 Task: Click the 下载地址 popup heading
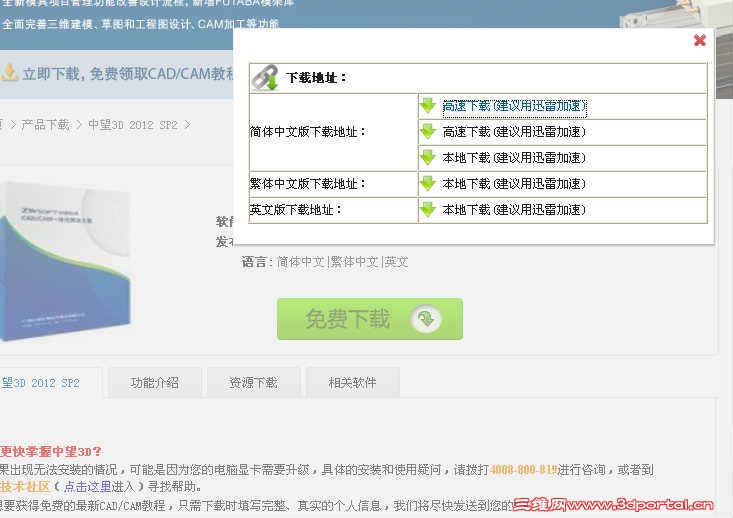316,78
